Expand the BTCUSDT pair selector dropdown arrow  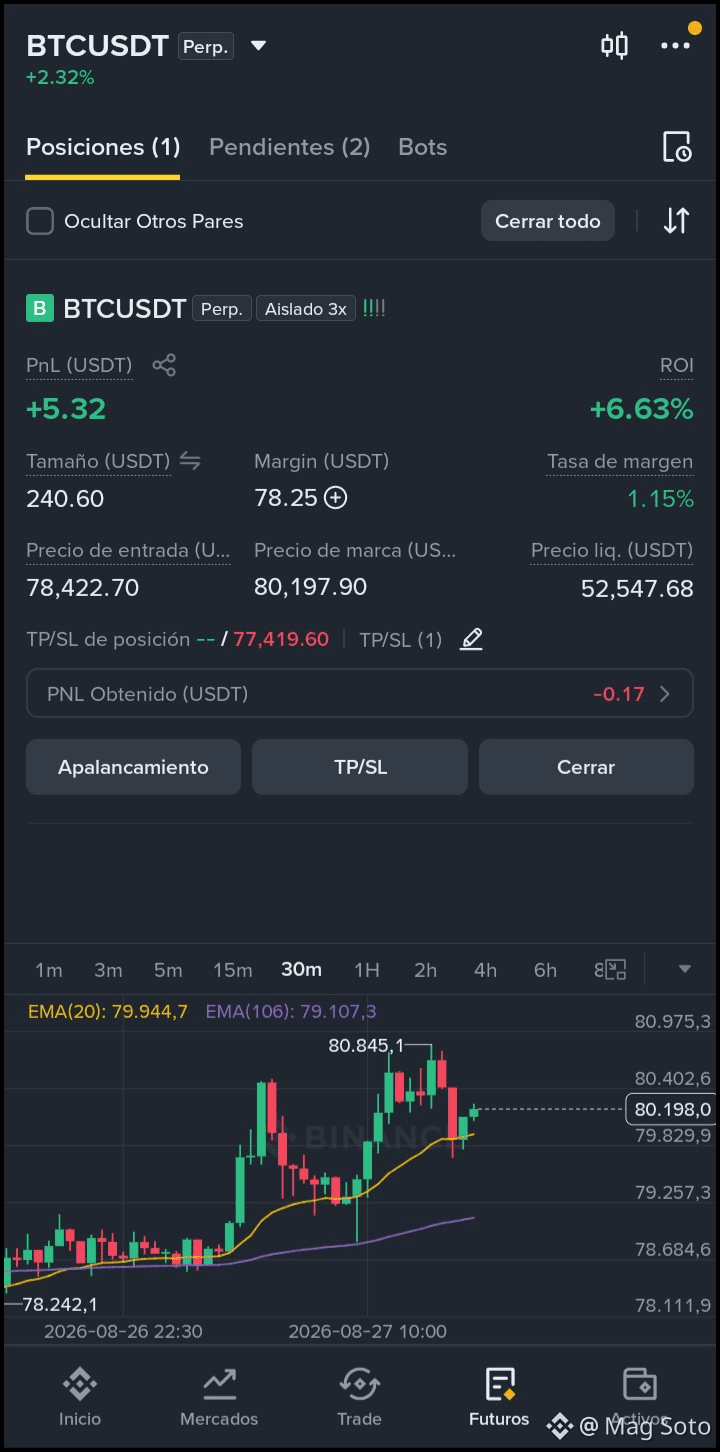click(x=258, y=45)
